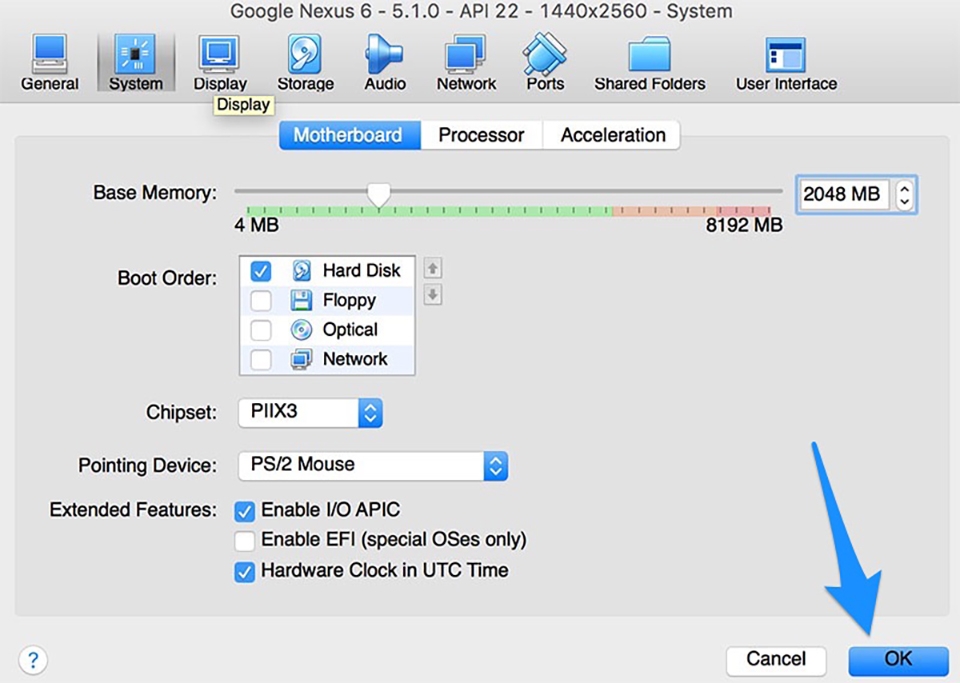Open the User Interface settings icon

[x=786, y=62]
